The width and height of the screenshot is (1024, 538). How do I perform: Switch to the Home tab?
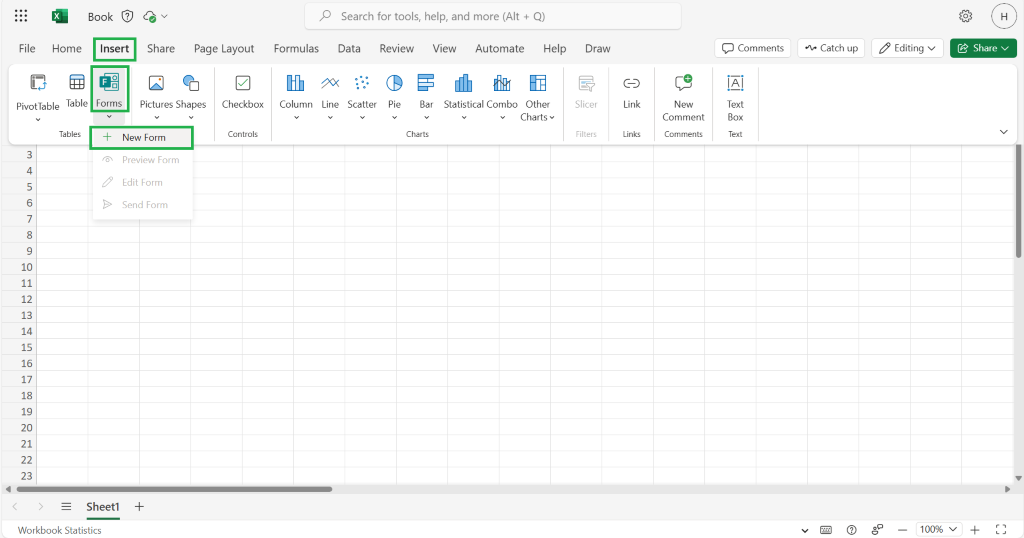67,48
